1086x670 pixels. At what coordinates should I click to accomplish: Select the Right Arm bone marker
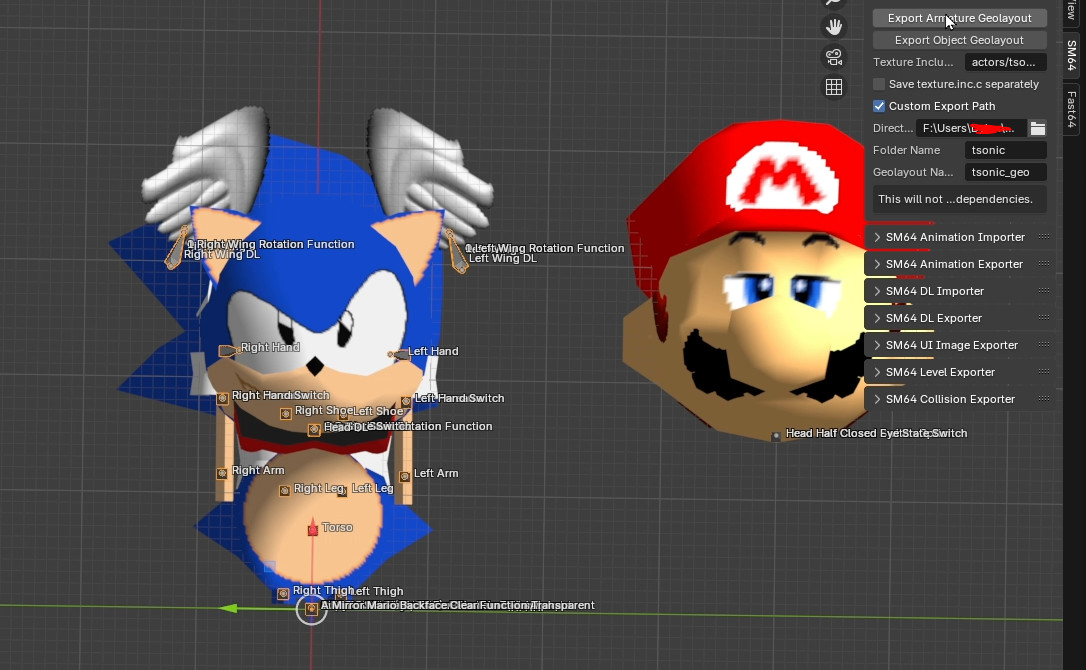222,473
